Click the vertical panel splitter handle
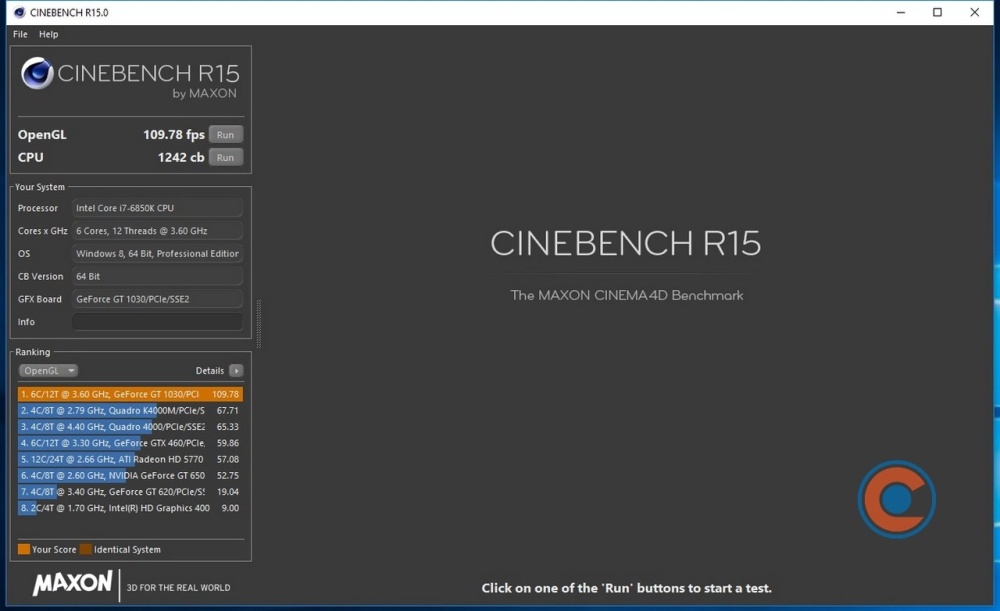The image size is (1000, 611). point(258,324)
